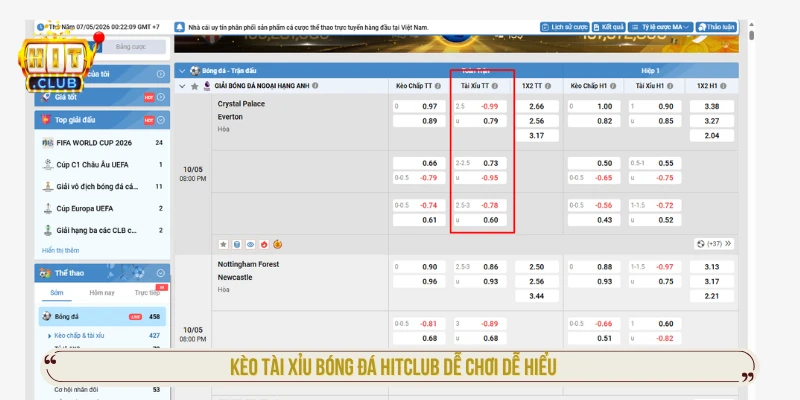Open the Kết quả results page
Screen dimensions: 800x400
pos(608,27)
